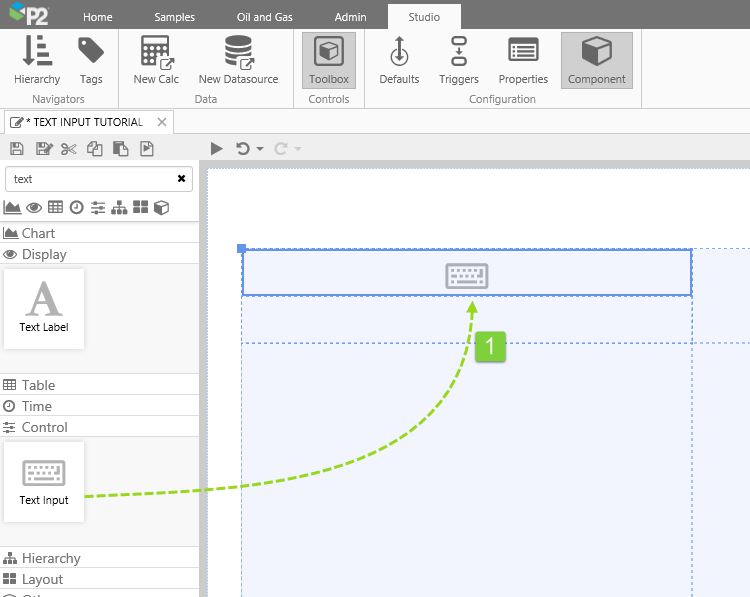The height and width of the screenshot is (597, 750).
Task: Click the Cut scissors icon
Action: pyautogui.click(x=68, y=149)
